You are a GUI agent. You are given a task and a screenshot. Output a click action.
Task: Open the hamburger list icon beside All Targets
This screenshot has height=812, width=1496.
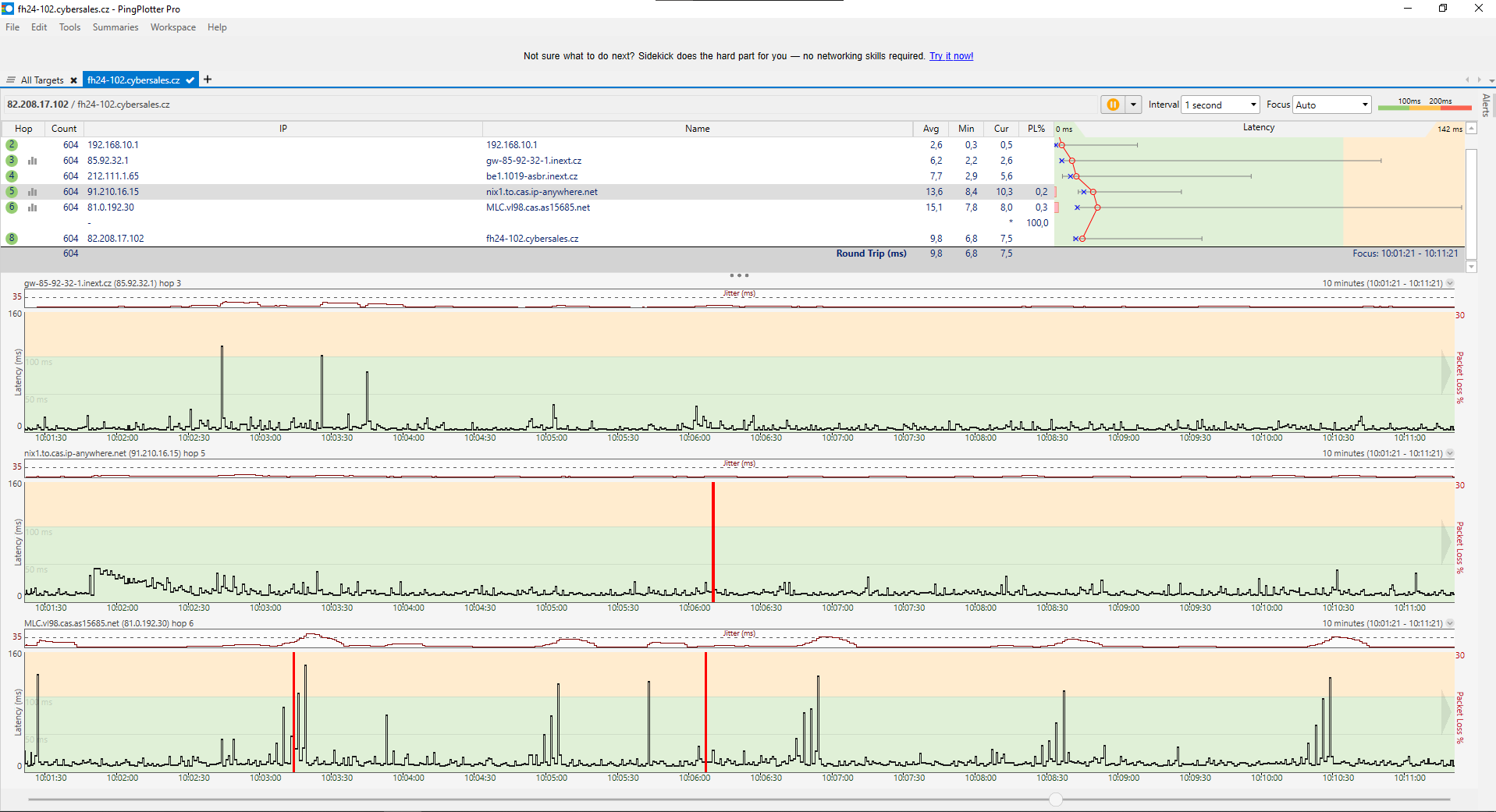11,80
